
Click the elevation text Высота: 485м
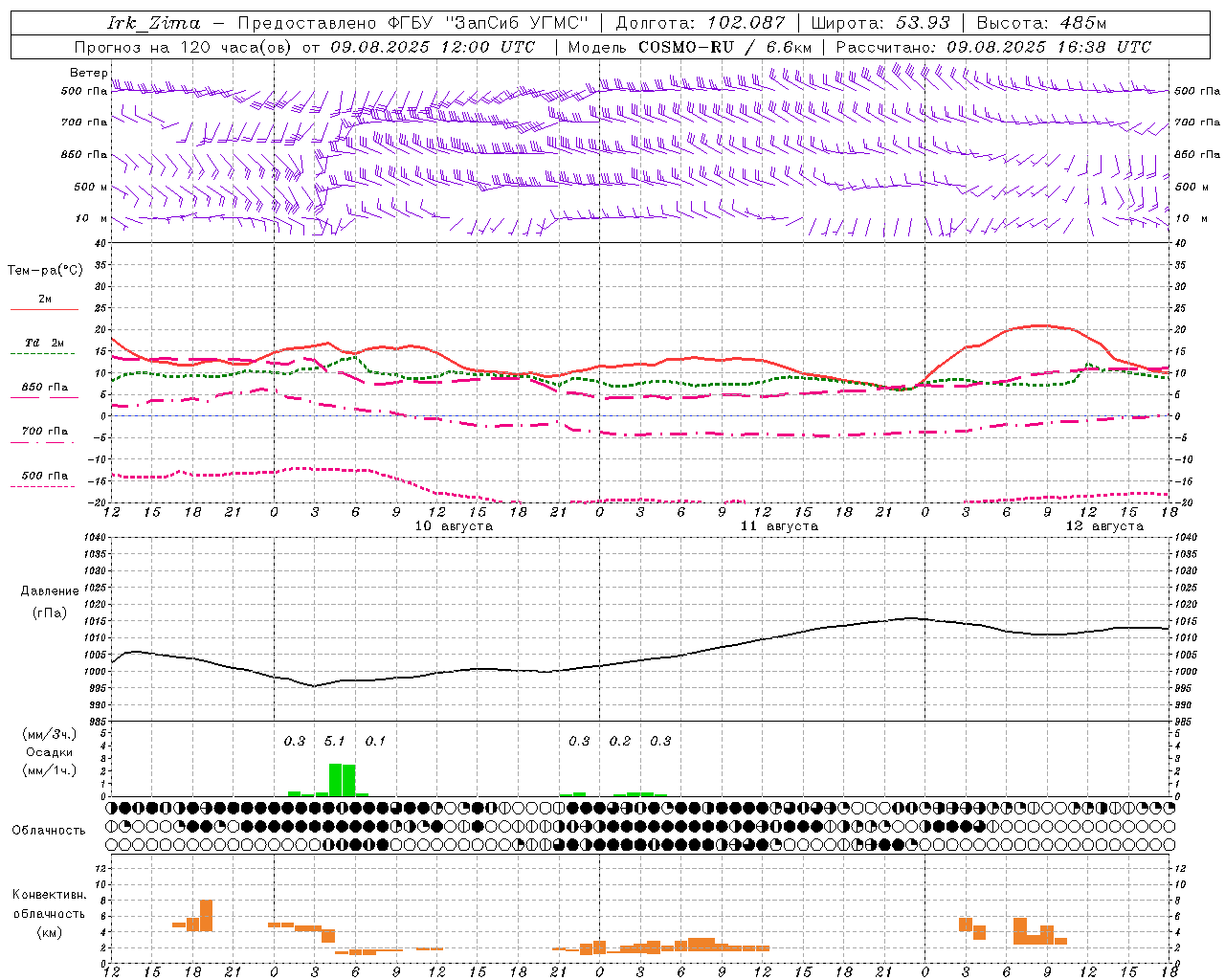1041,23
